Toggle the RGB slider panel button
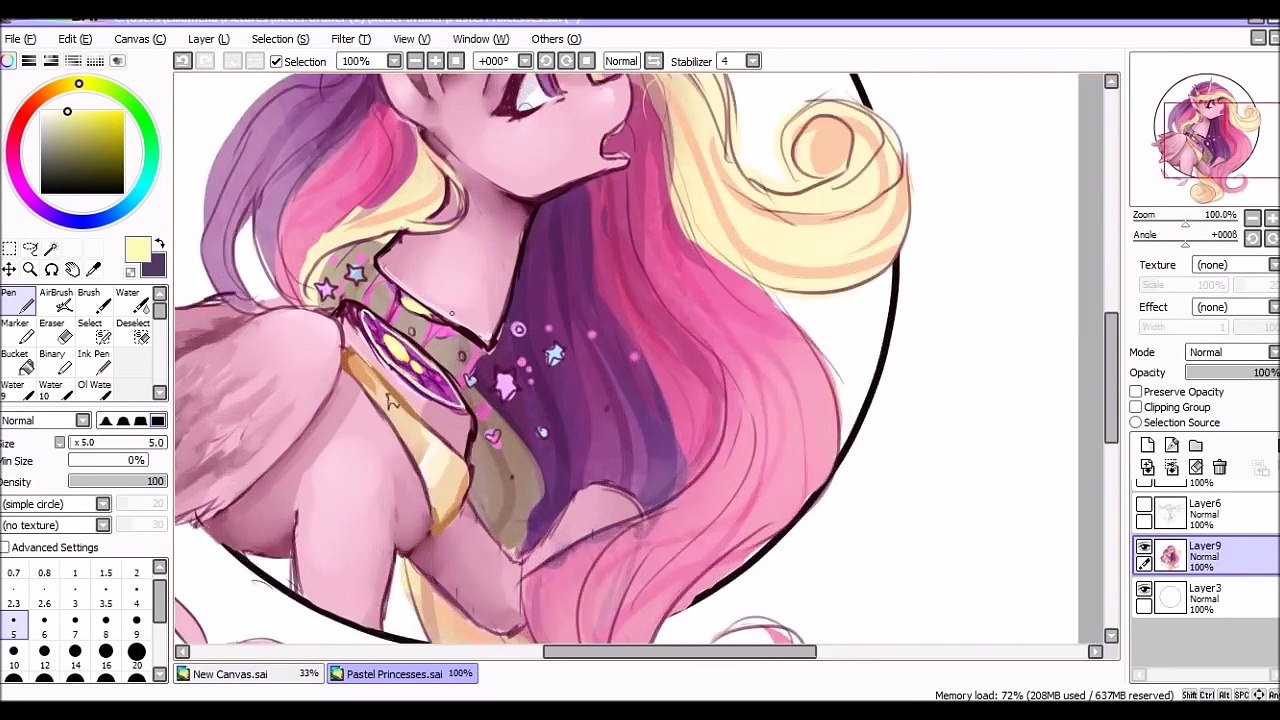Viewport: 1280px width, 720px height. 29,62
